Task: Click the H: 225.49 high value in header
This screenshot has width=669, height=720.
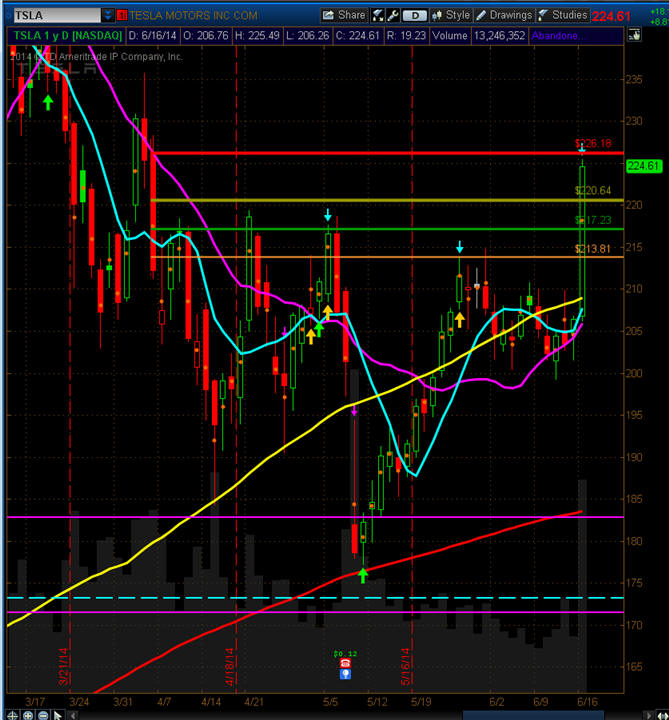Action: tap(258, 35)
